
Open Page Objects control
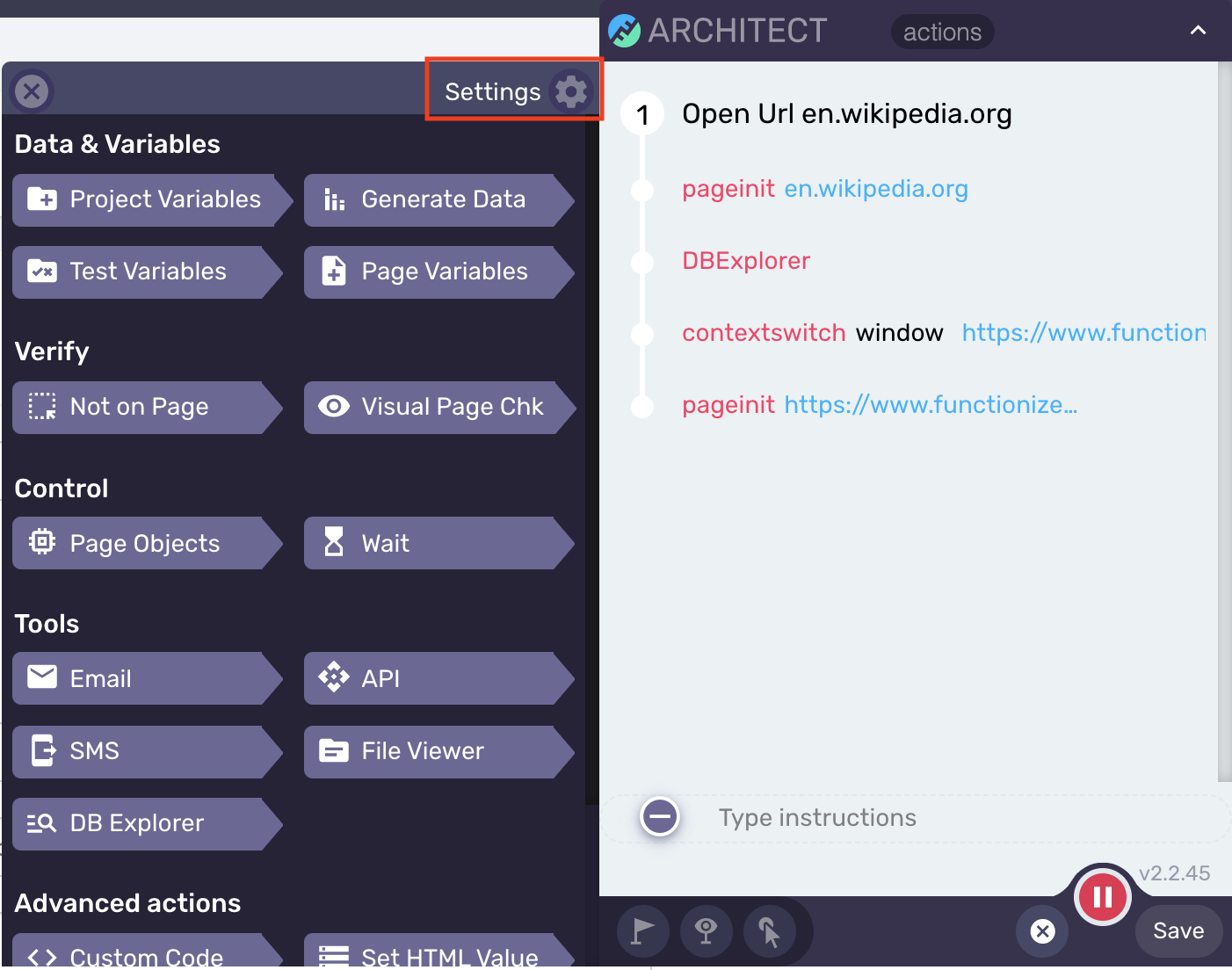point(147,543)
